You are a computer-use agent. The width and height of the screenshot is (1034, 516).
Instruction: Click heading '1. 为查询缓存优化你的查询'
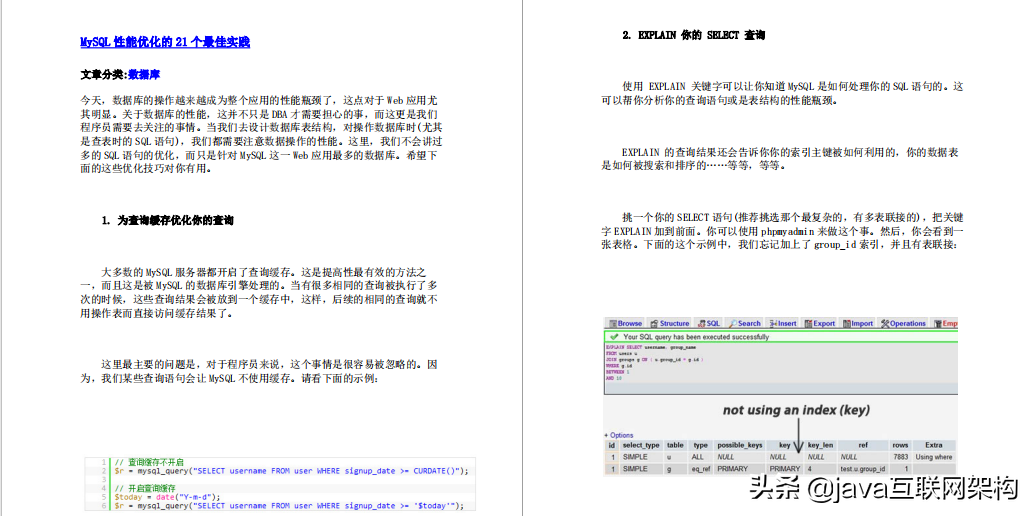point(167,220)
